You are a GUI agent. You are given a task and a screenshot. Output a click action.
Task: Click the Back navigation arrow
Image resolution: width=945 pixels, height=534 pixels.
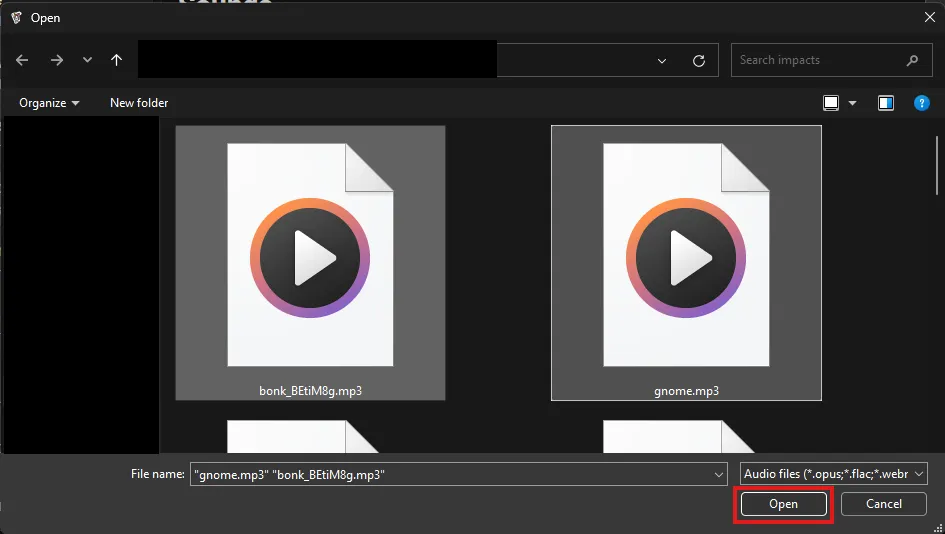click(x=23, y=60)
